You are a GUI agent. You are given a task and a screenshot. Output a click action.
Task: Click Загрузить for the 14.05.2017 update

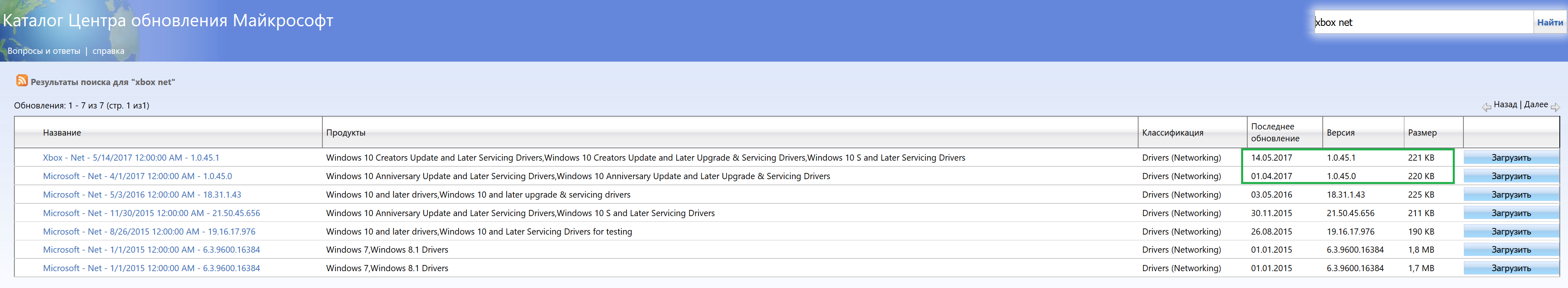click(x=1511, y=157)
